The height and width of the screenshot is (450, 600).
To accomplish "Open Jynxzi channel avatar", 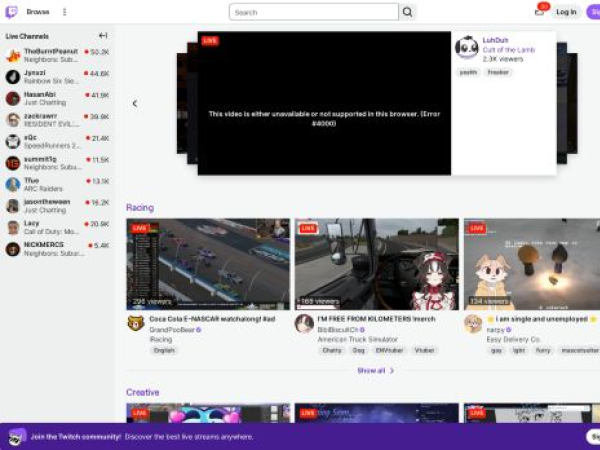I will [13, 77].
